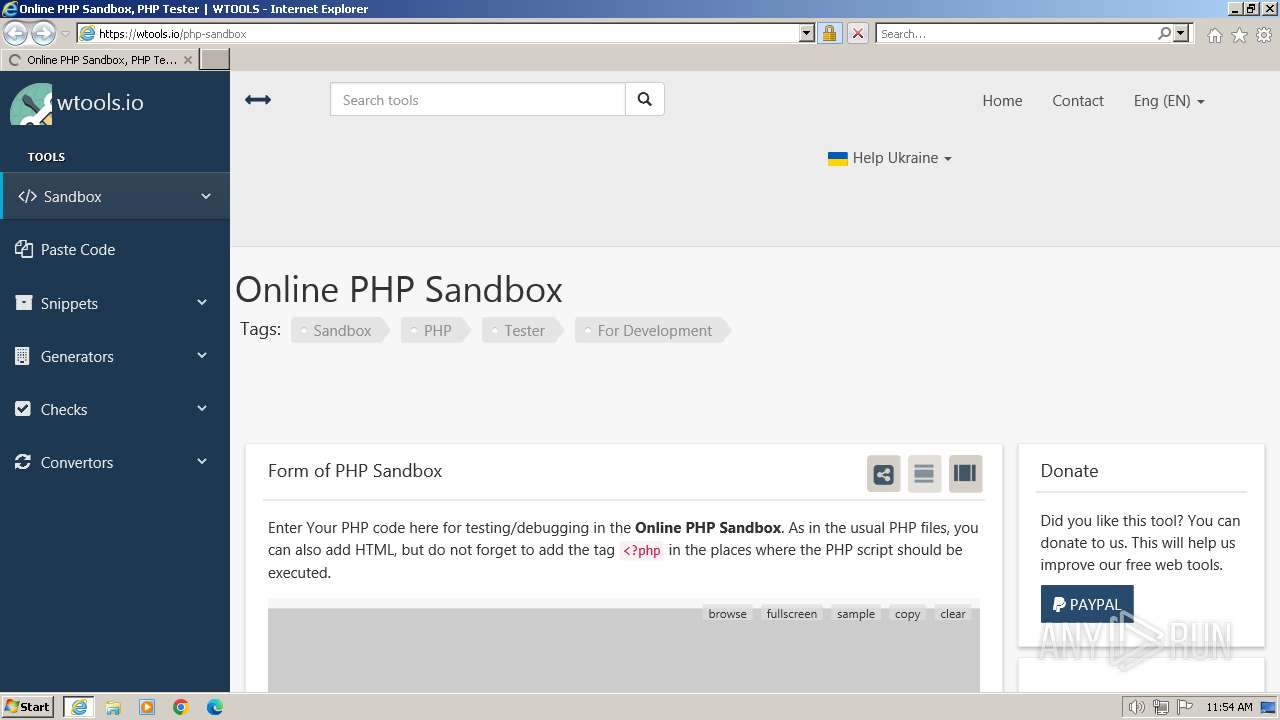Switch to vertical columns layout icon

tap(965, 474)
